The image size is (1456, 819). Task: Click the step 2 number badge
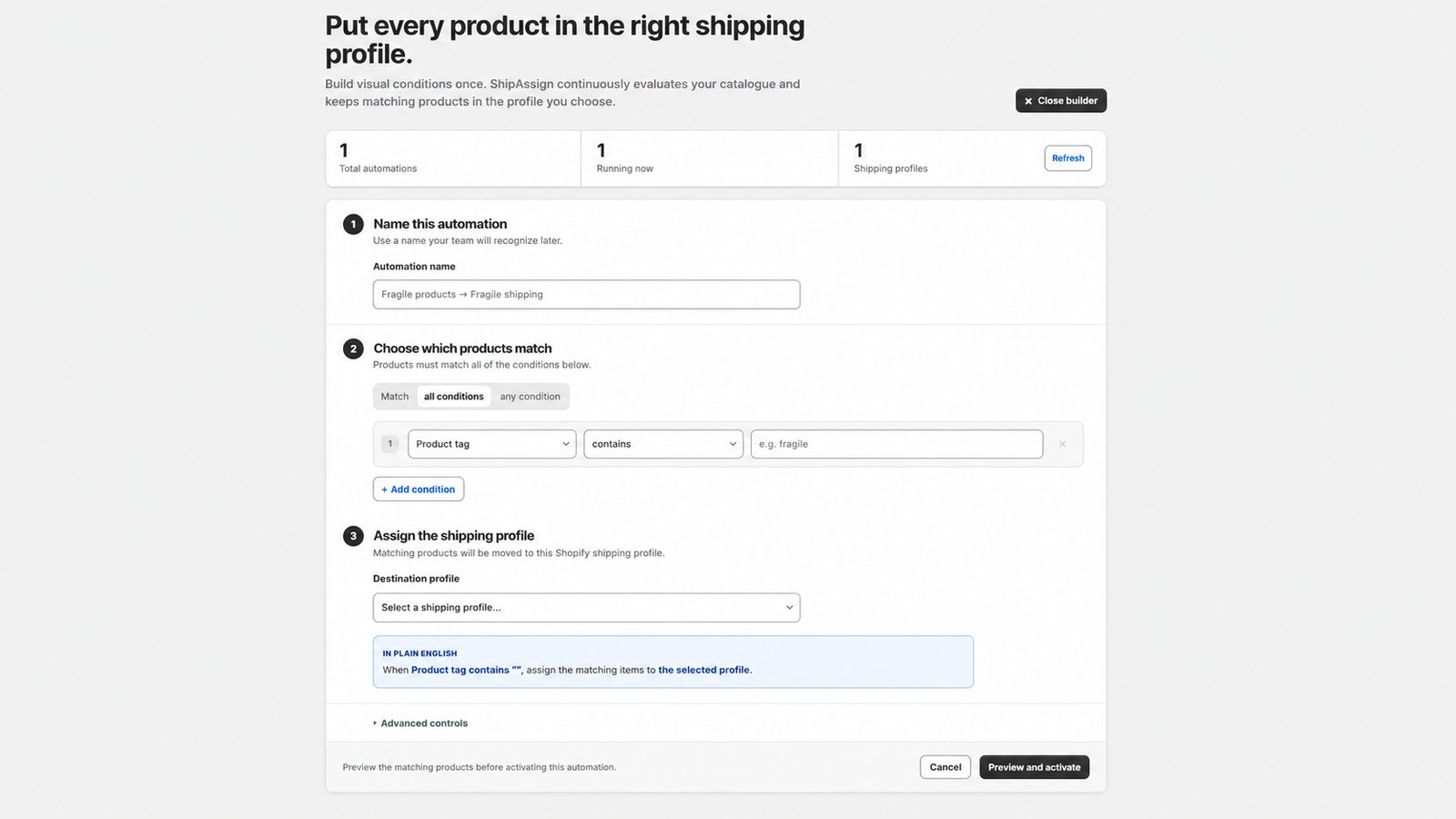(353, 349)
